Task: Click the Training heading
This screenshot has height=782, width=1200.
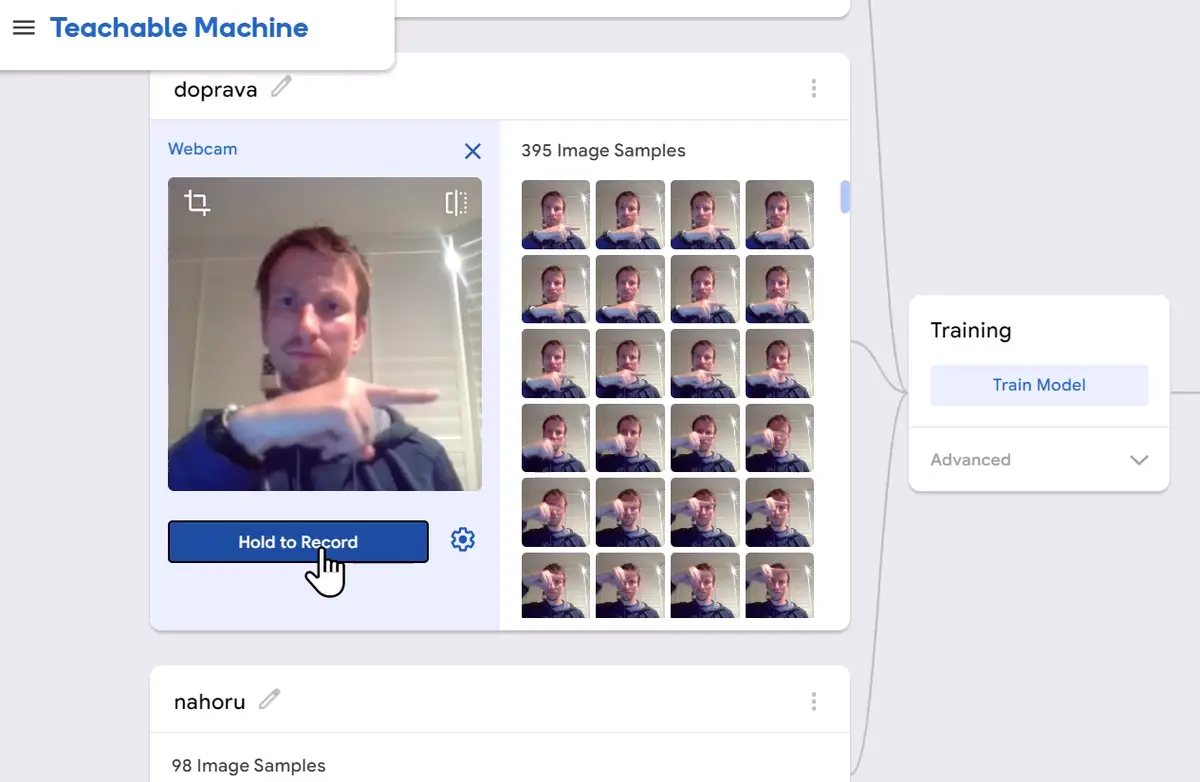Action: 971,331
